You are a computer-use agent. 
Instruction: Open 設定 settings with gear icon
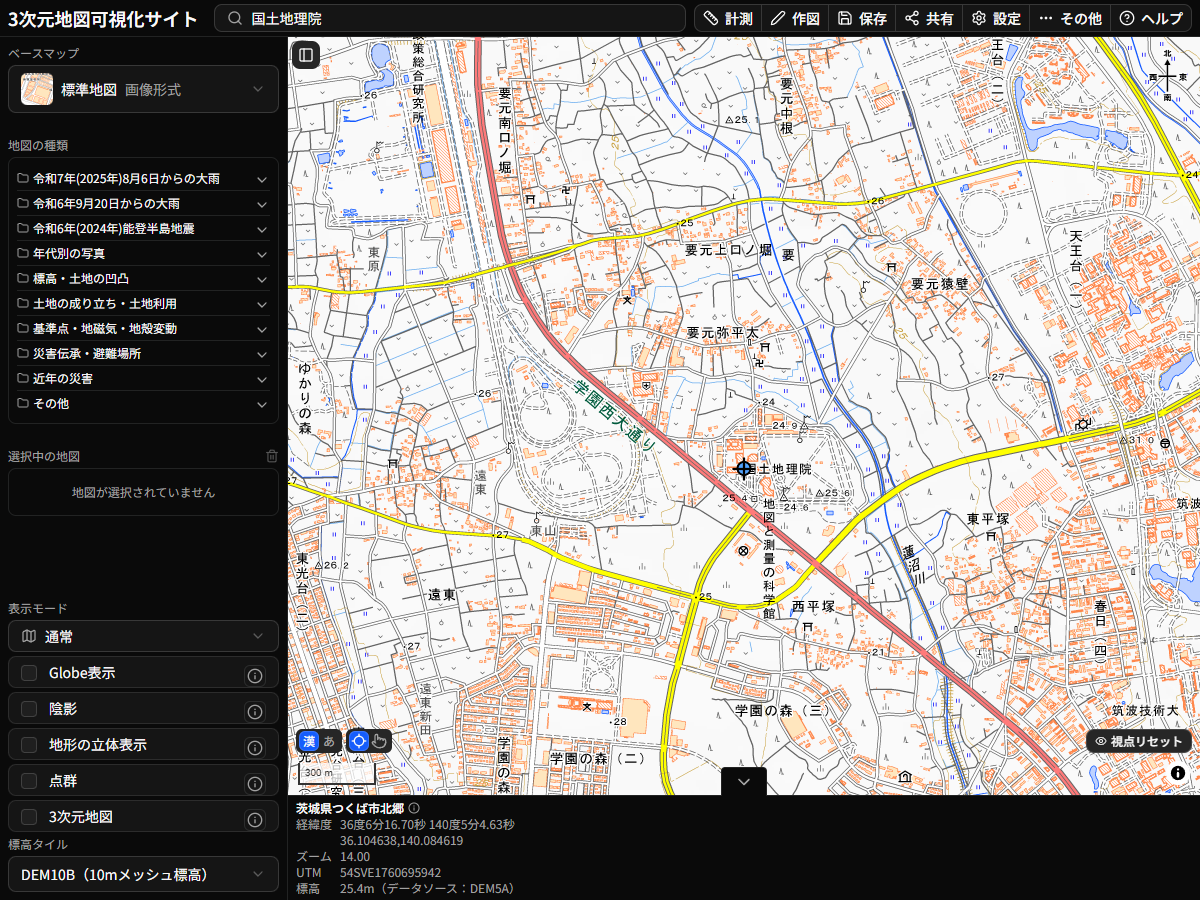coord(996,18)
